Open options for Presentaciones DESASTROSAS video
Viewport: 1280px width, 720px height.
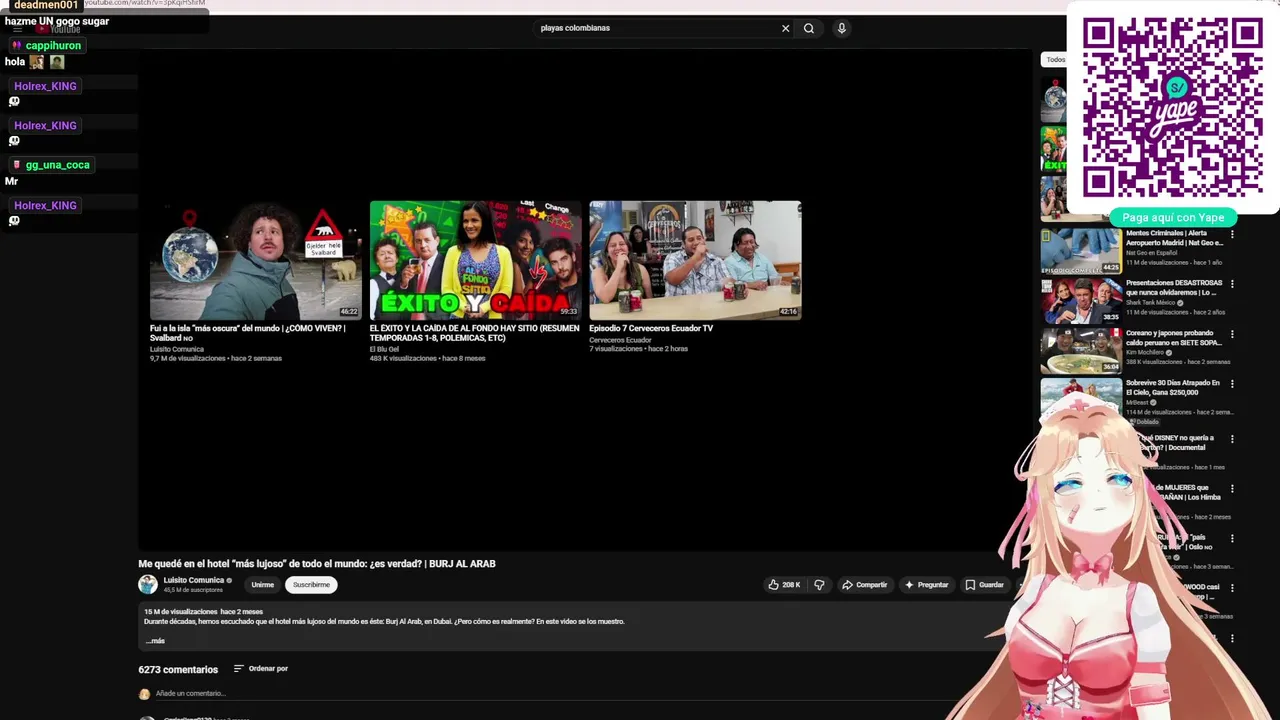pyautogui.click(x=1232, y=284)
